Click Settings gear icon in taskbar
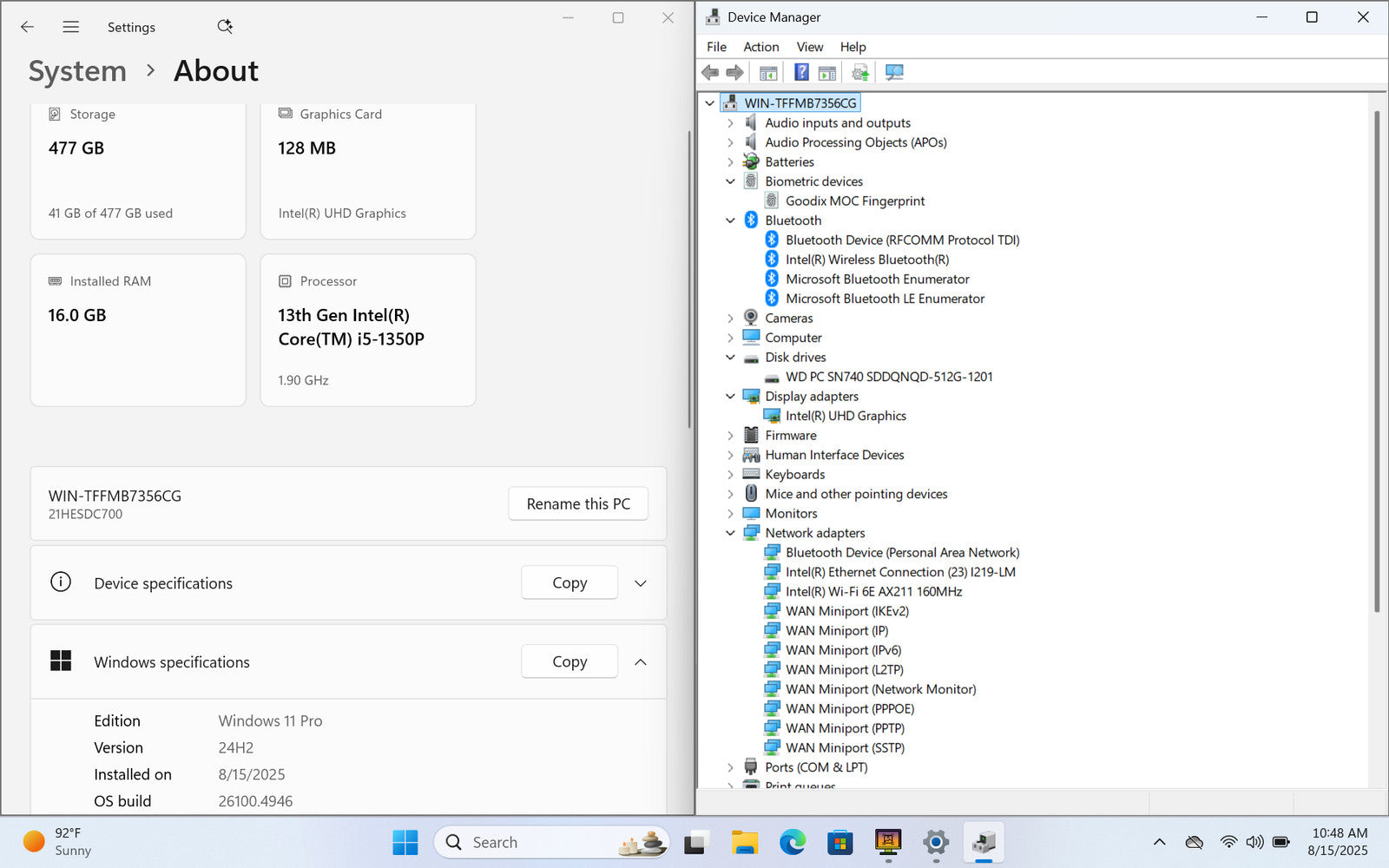Viewport: 1389px width, 868px height. coord(936,842)
